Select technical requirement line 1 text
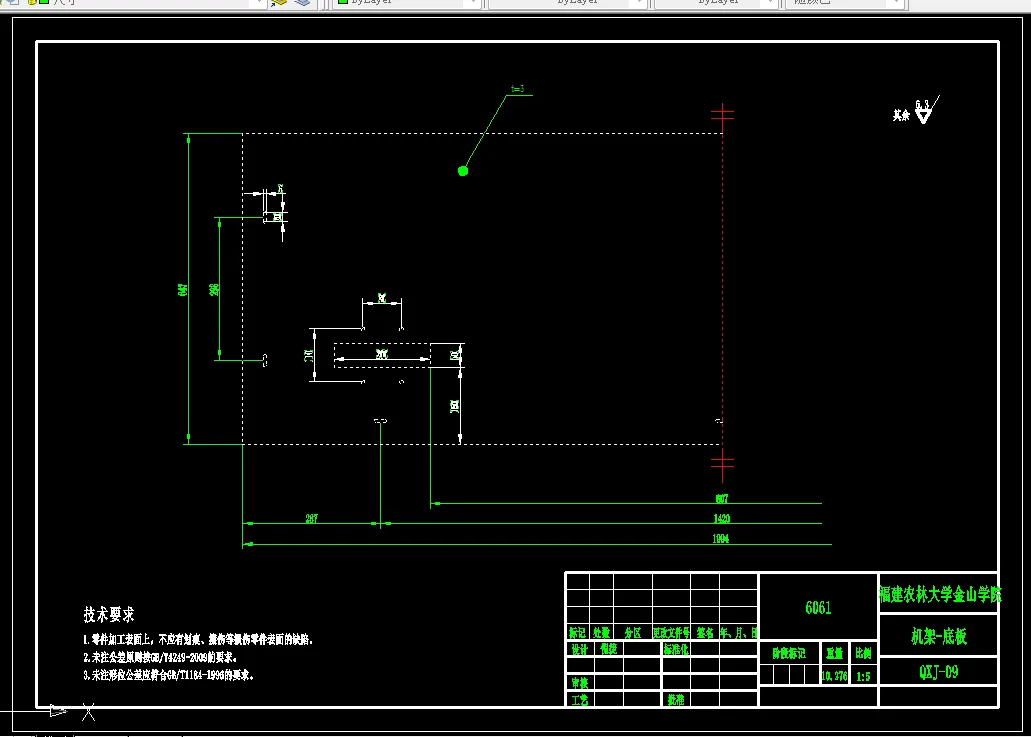Viewport: 1031px width, 737px height. (199, 640)
